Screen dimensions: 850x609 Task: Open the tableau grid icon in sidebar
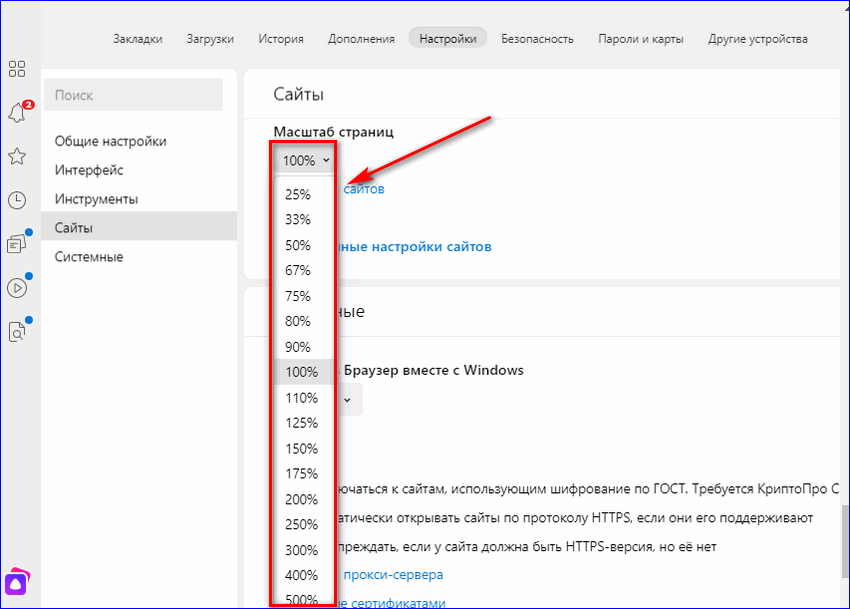(x=17, y=69)
